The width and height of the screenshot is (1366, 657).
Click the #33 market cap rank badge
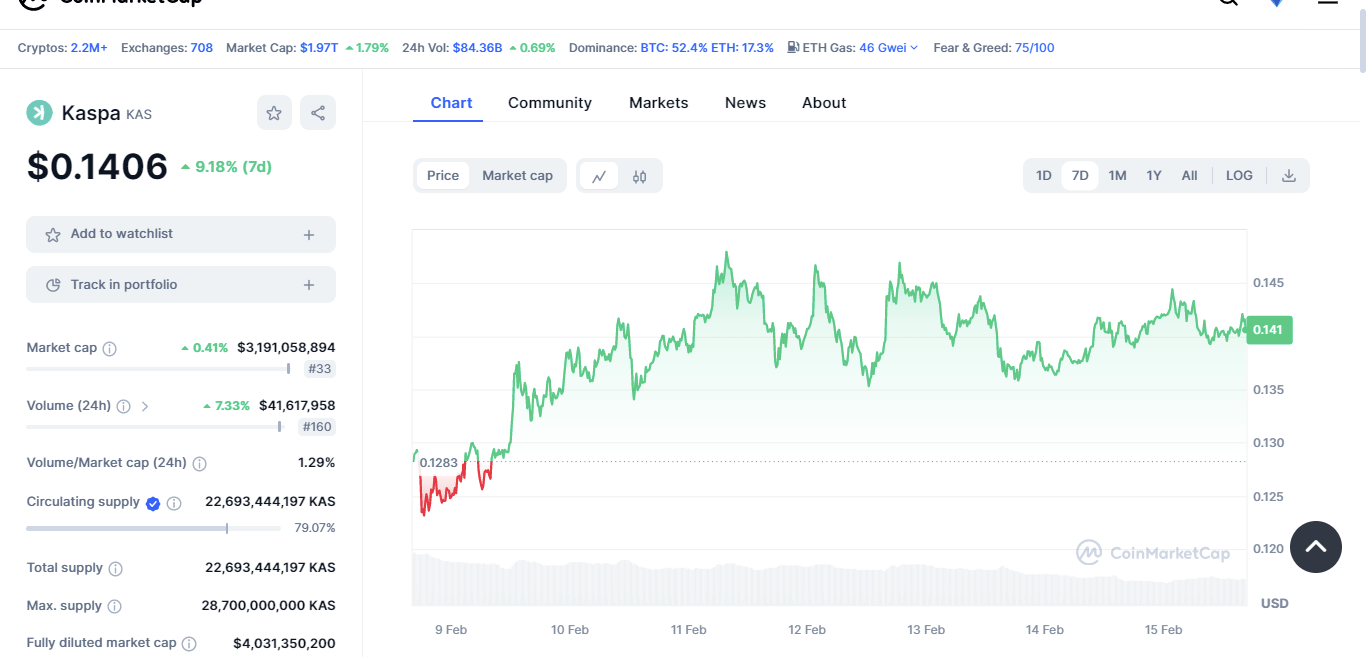click(x=320, y=369)
